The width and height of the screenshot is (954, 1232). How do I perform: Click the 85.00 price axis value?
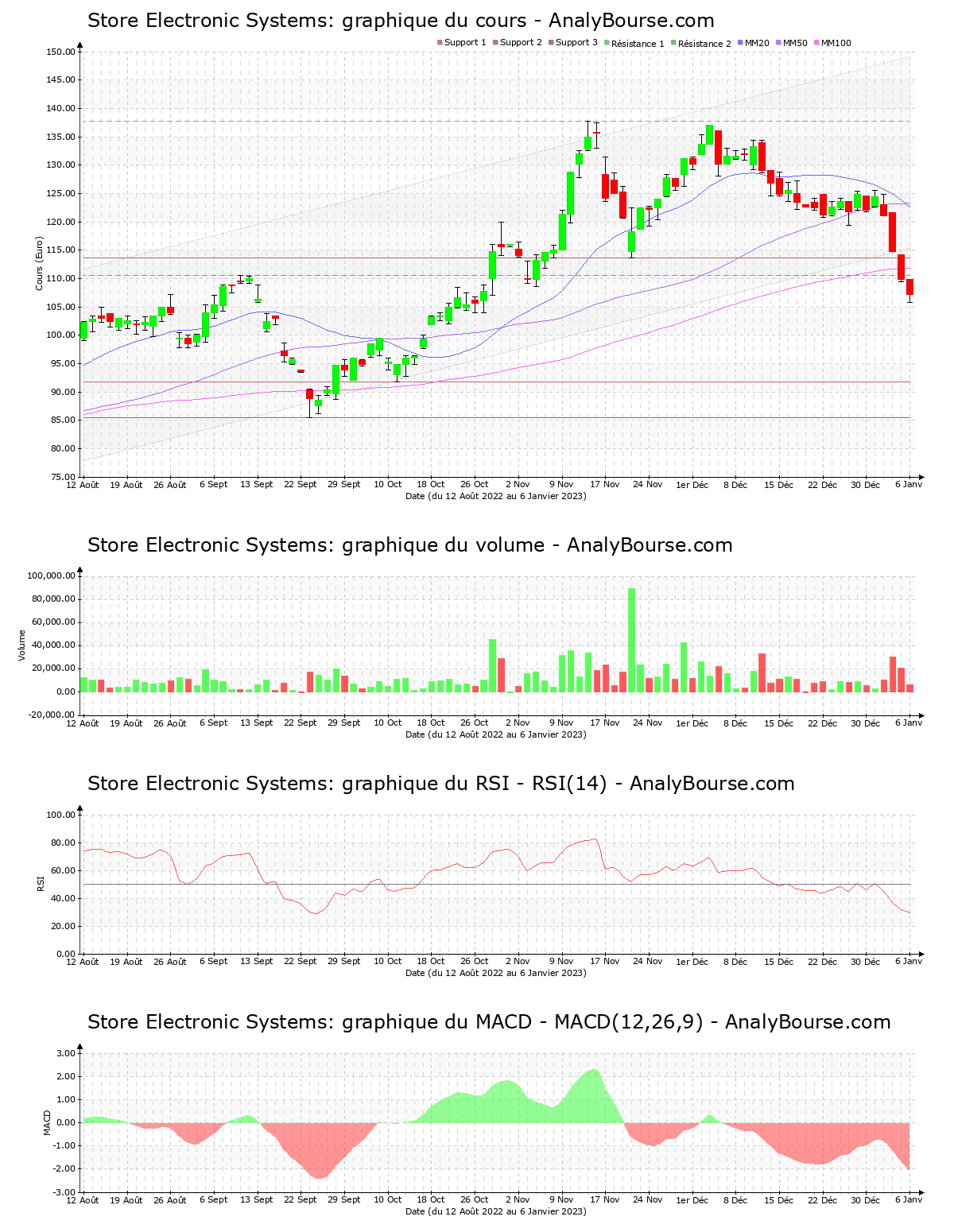[x=64, y=420]
